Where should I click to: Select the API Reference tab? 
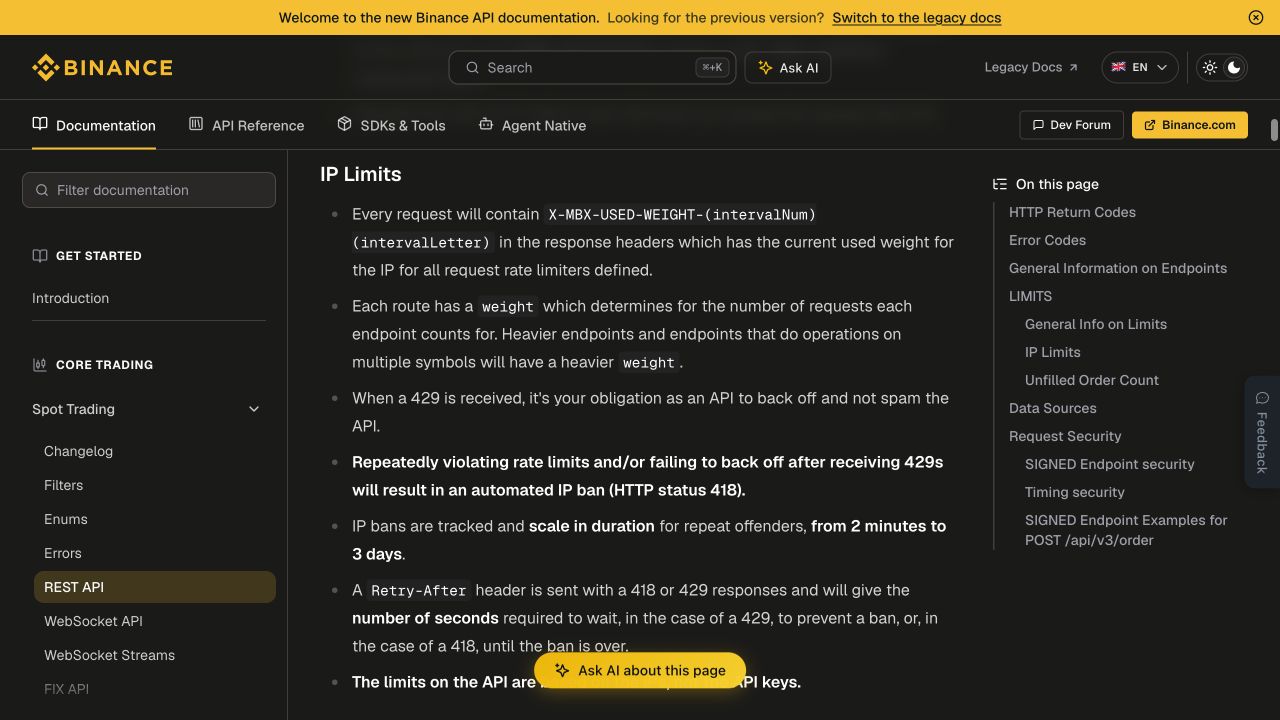tap(246, 125)
